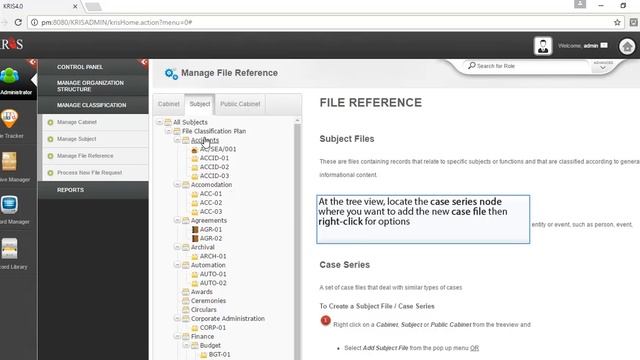This screenshot has width=640, height=360.
Task: Switch to the Public Cabinet tab
Action: click(x=240, y=104)
